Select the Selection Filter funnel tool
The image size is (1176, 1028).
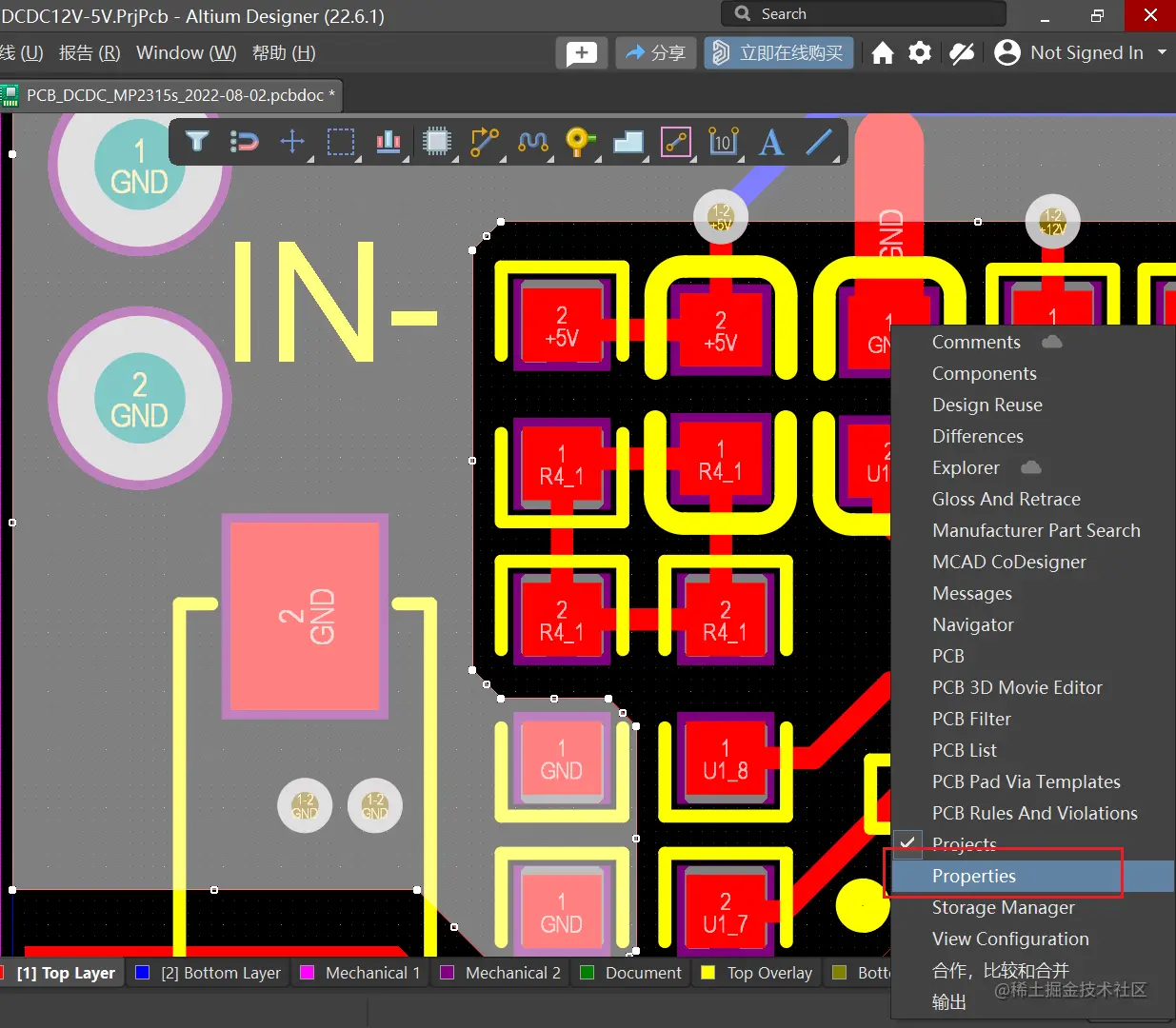(197, 142)
